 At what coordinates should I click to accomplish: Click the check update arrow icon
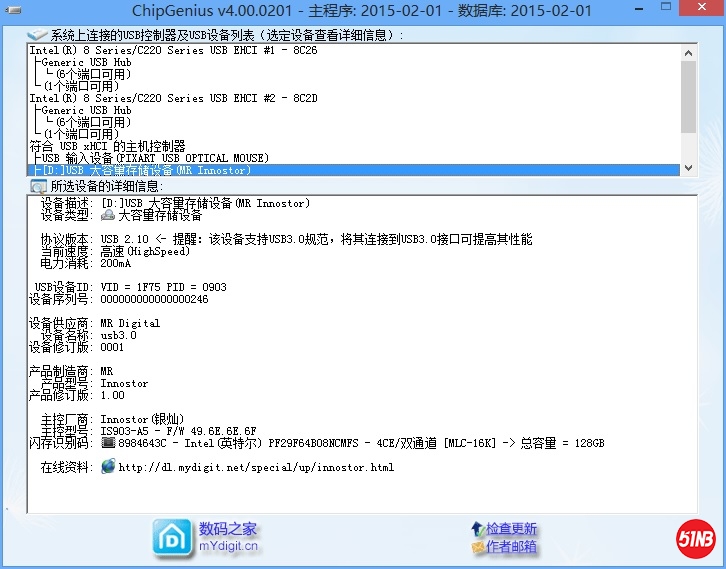pyautogui.click(x=477, y=529)
